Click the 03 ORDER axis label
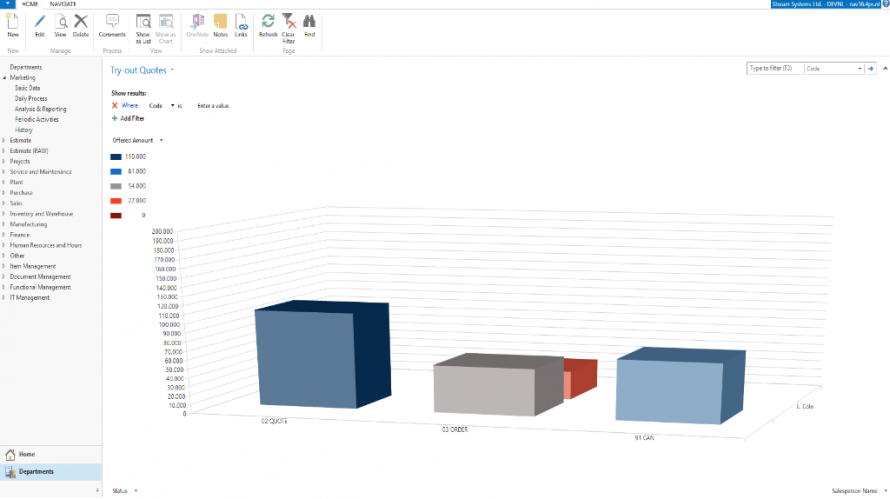The image size is (890, 499). point(455,430)
